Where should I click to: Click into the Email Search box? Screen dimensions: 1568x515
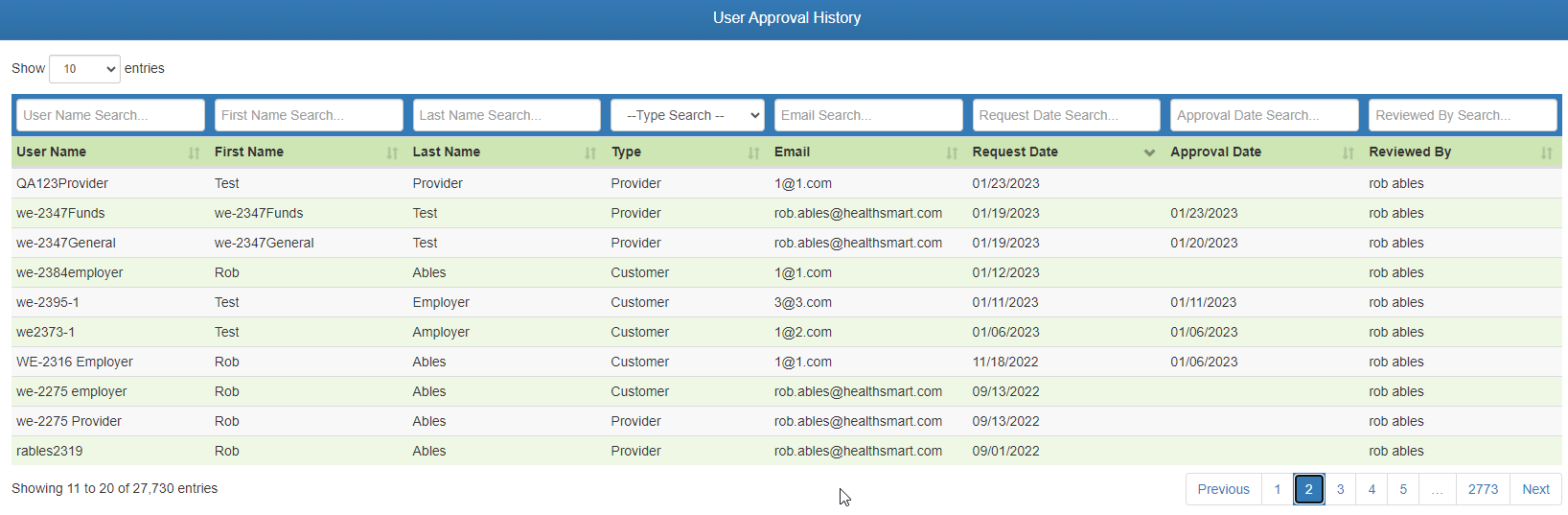(867, 115)
